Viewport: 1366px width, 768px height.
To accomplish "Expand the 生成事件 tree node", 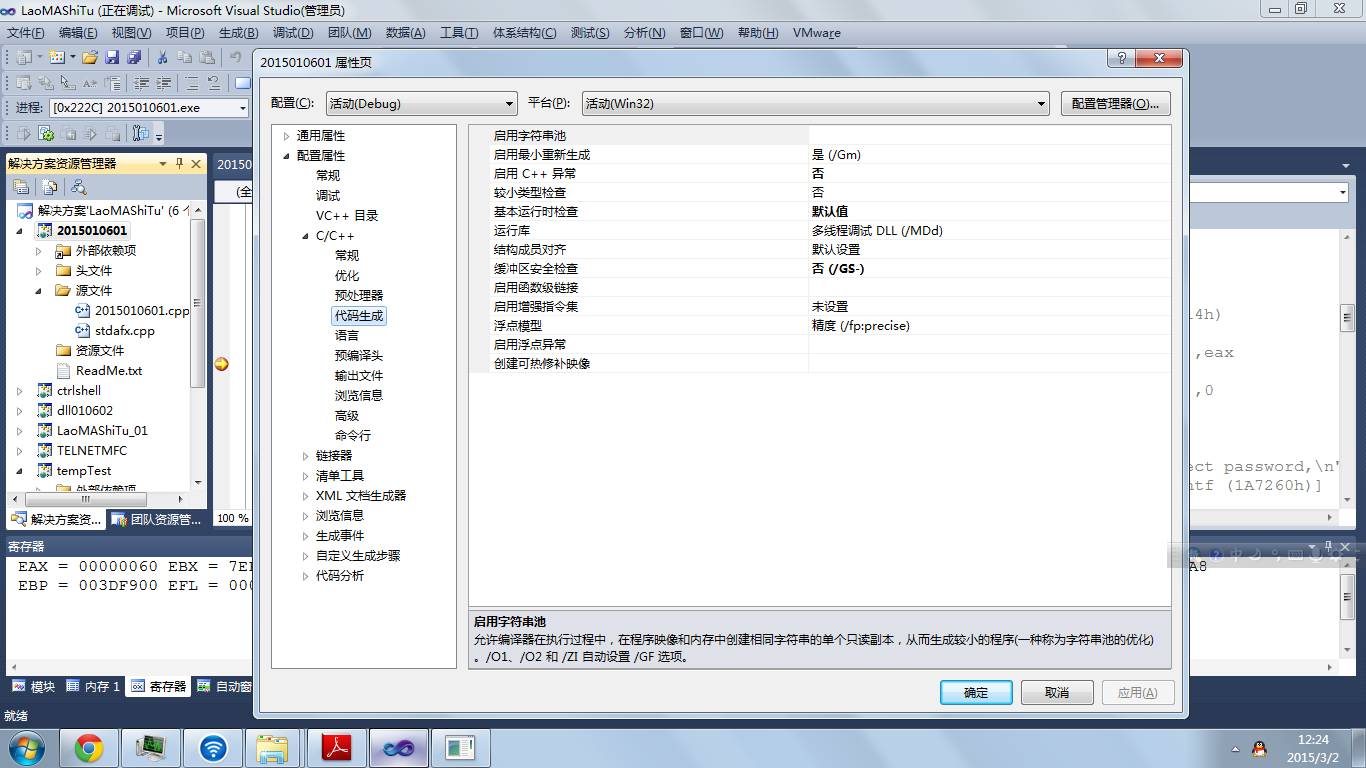I will click(306, 536).
